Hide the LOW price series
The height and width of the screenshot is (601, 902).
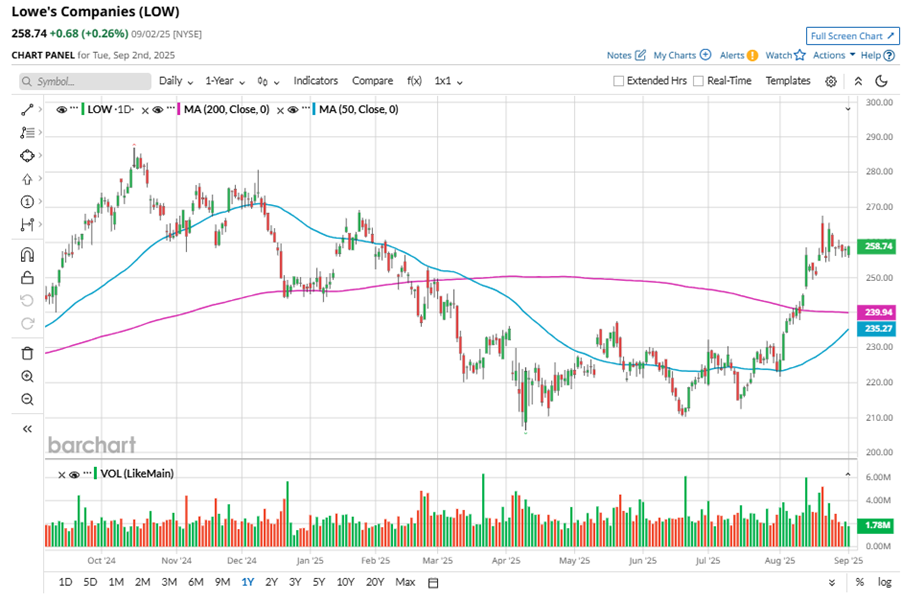pyautogui.click(x=62, y=109)
